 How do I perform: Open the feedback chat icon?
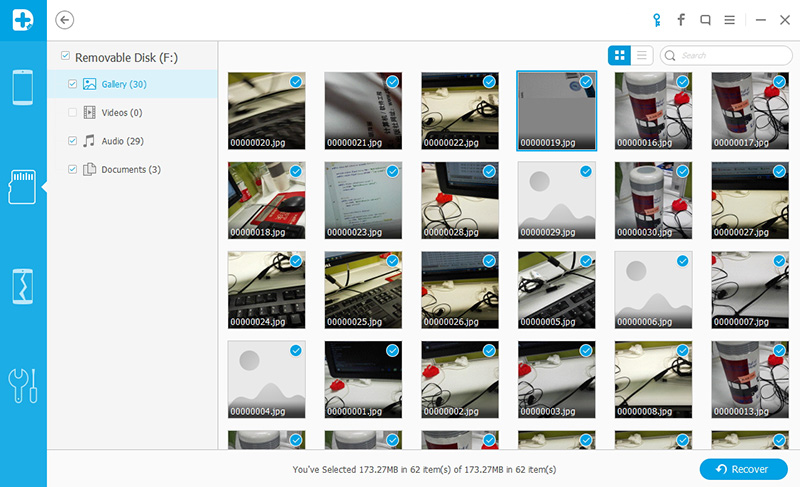click(706, 20)
